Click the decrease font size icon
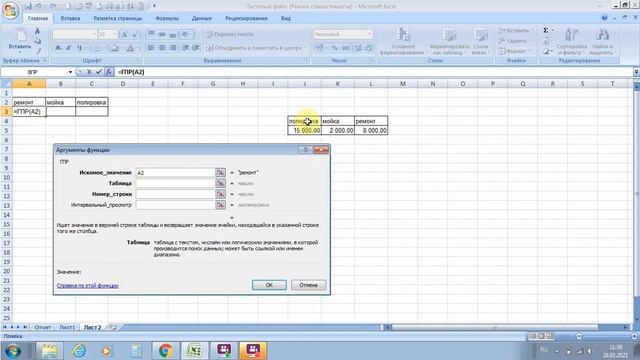The image size is (640, 360). coord(135,35)
